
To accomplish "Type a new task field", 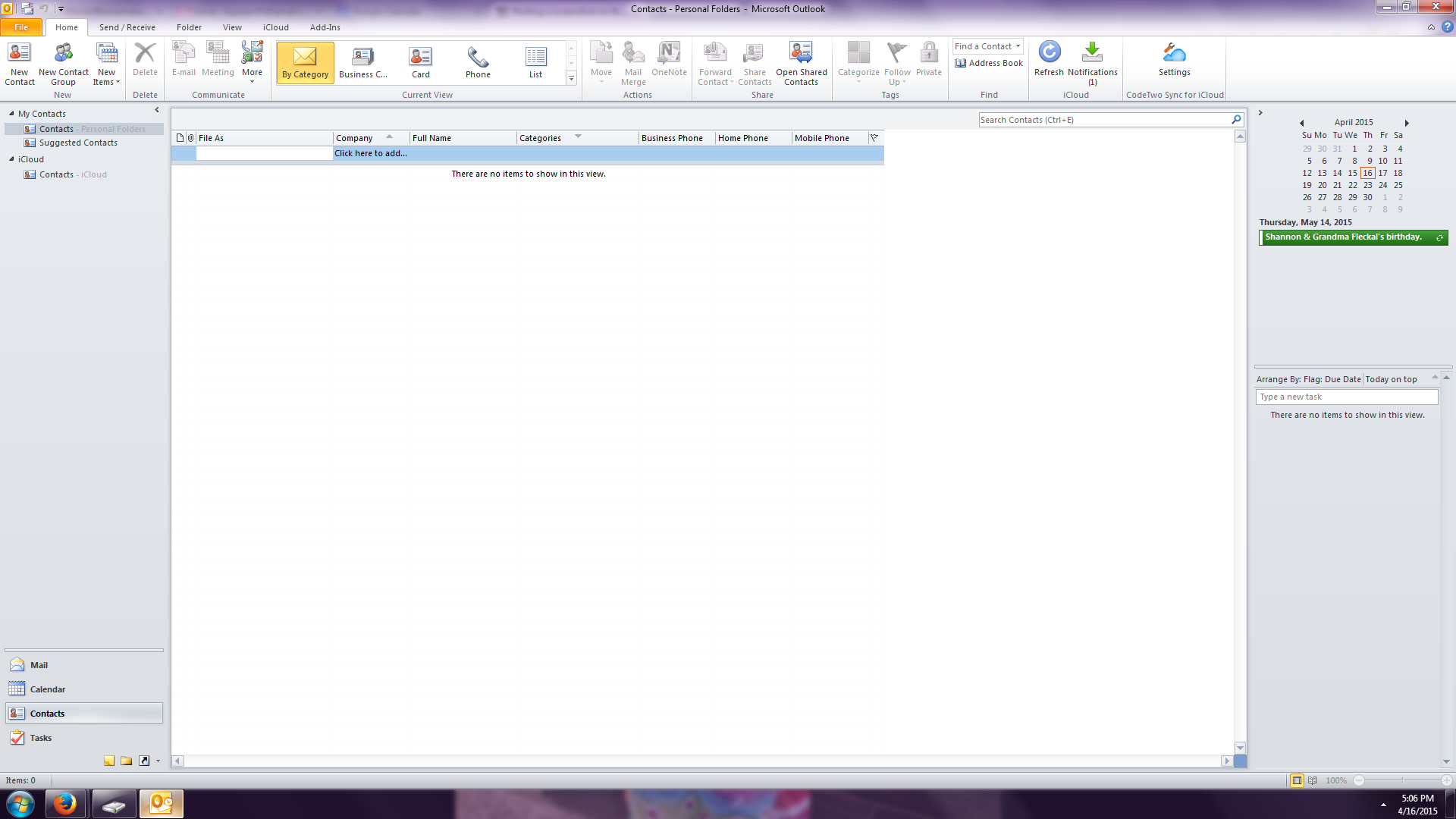I will (x=1347, y=397).
